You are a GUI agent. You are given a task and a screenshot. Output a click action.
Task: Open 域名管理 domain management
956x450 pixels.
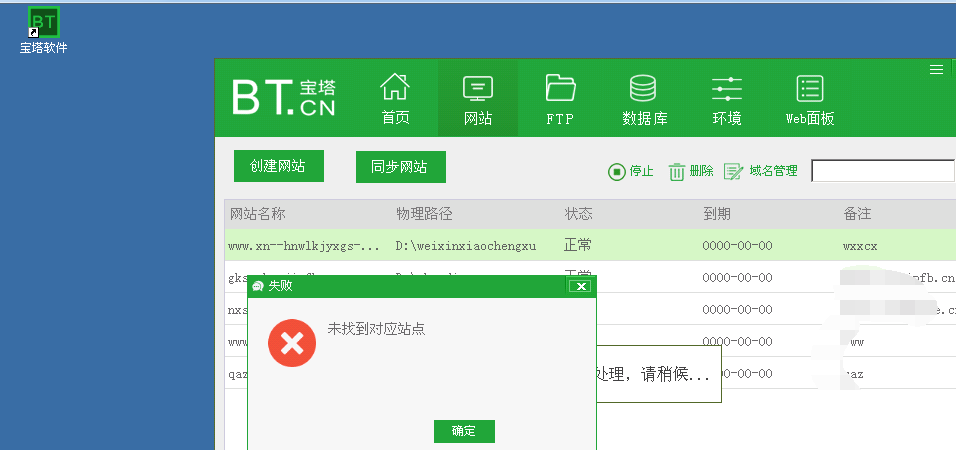[760, 171]
